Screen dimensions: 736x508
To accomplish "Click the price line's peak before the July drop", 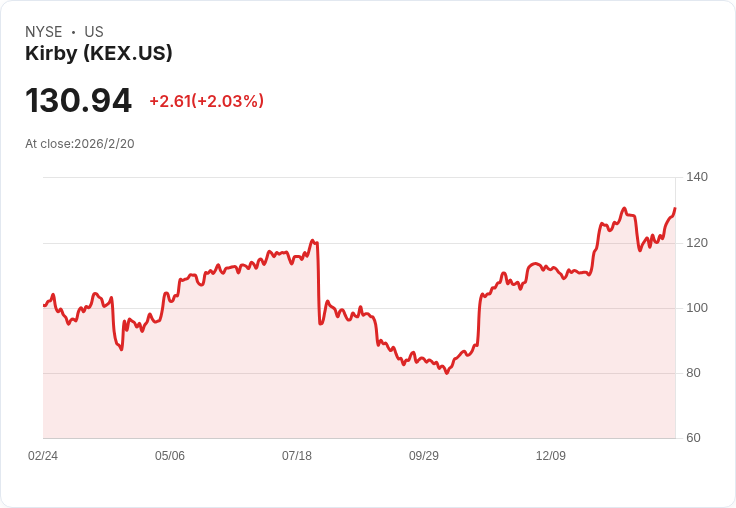I will click(x=312, y=240).
